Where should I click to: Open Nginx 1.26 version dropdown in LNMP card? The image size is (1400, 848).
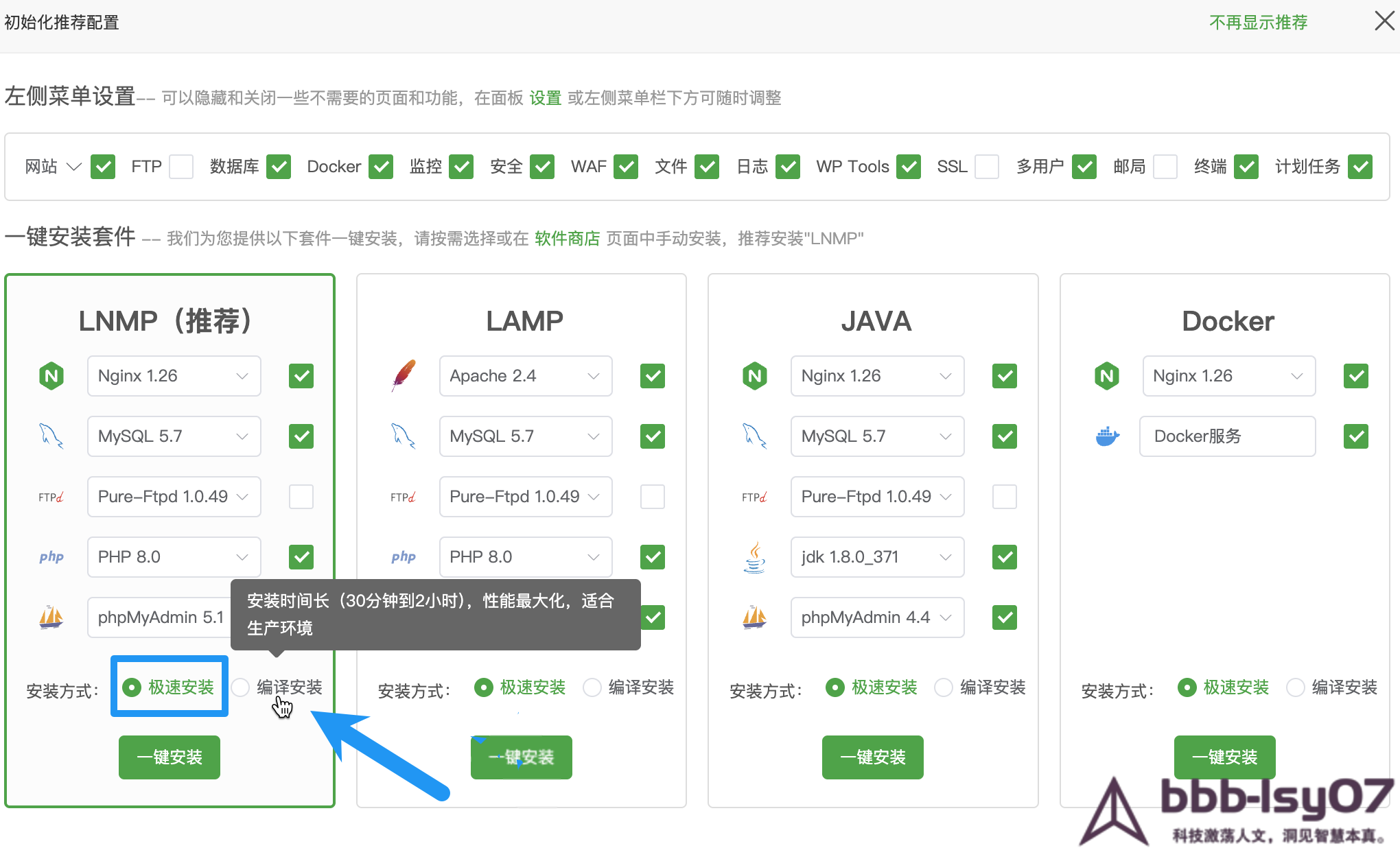[174, 376]
